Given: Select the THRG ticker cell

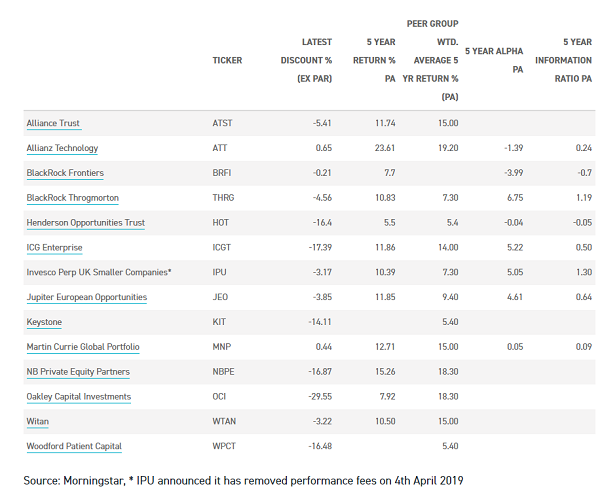Looking at the screenshot, I should [223, 198].
